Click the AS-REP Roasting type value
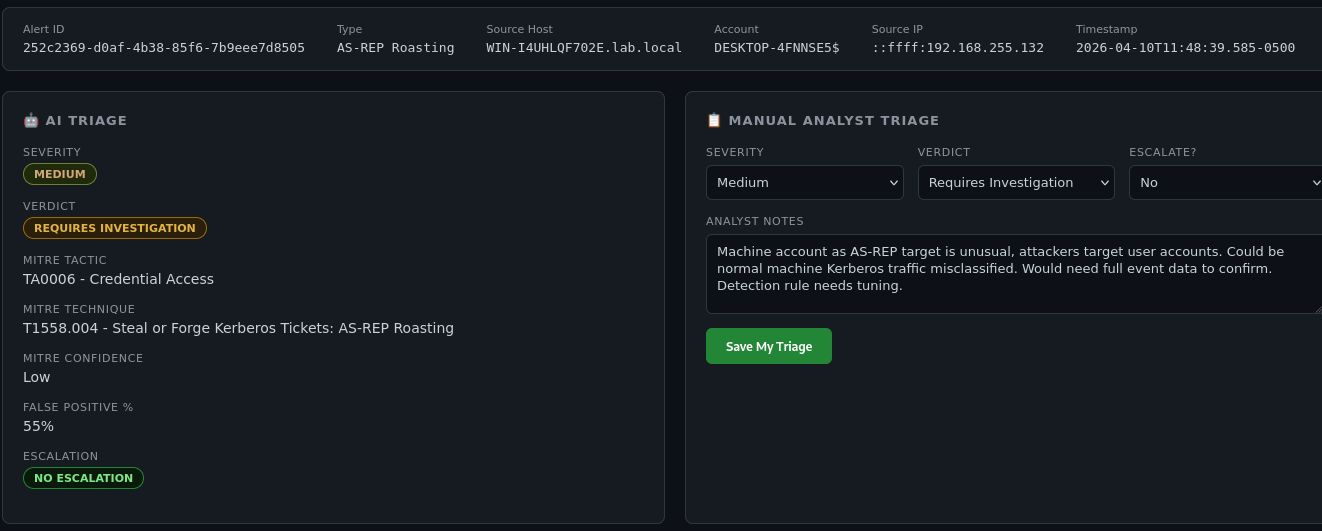The image size is (1322, 531). [x=395, y=47]
